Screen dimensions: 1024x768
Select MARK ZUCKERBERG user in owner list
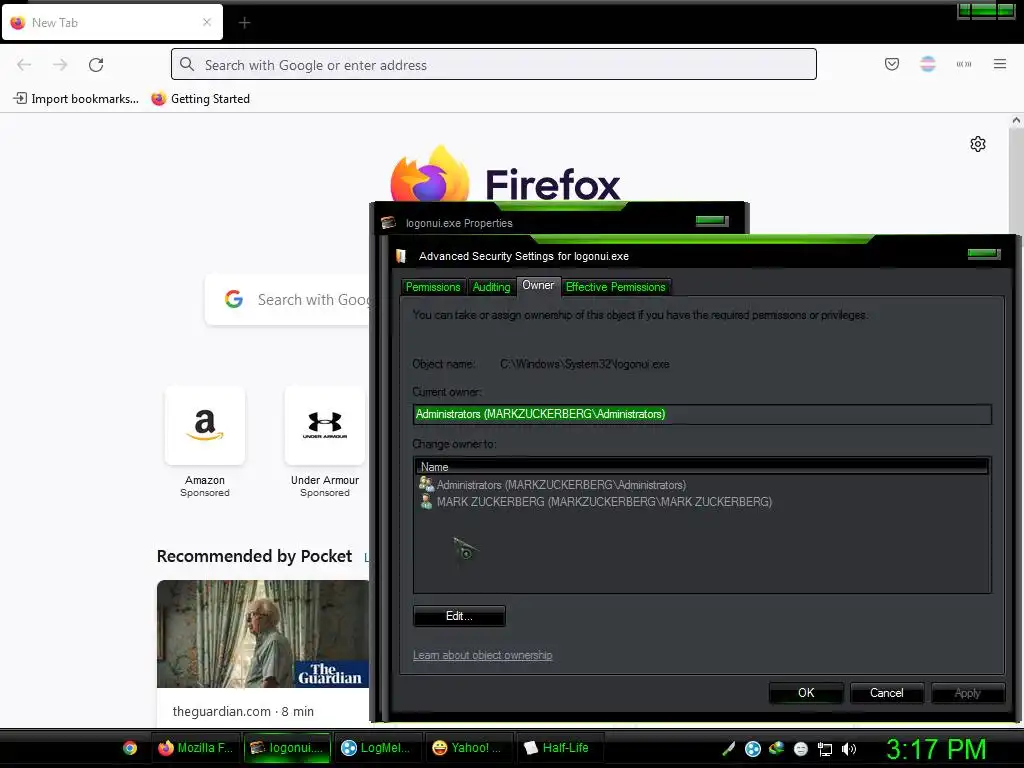pos(595,502)
